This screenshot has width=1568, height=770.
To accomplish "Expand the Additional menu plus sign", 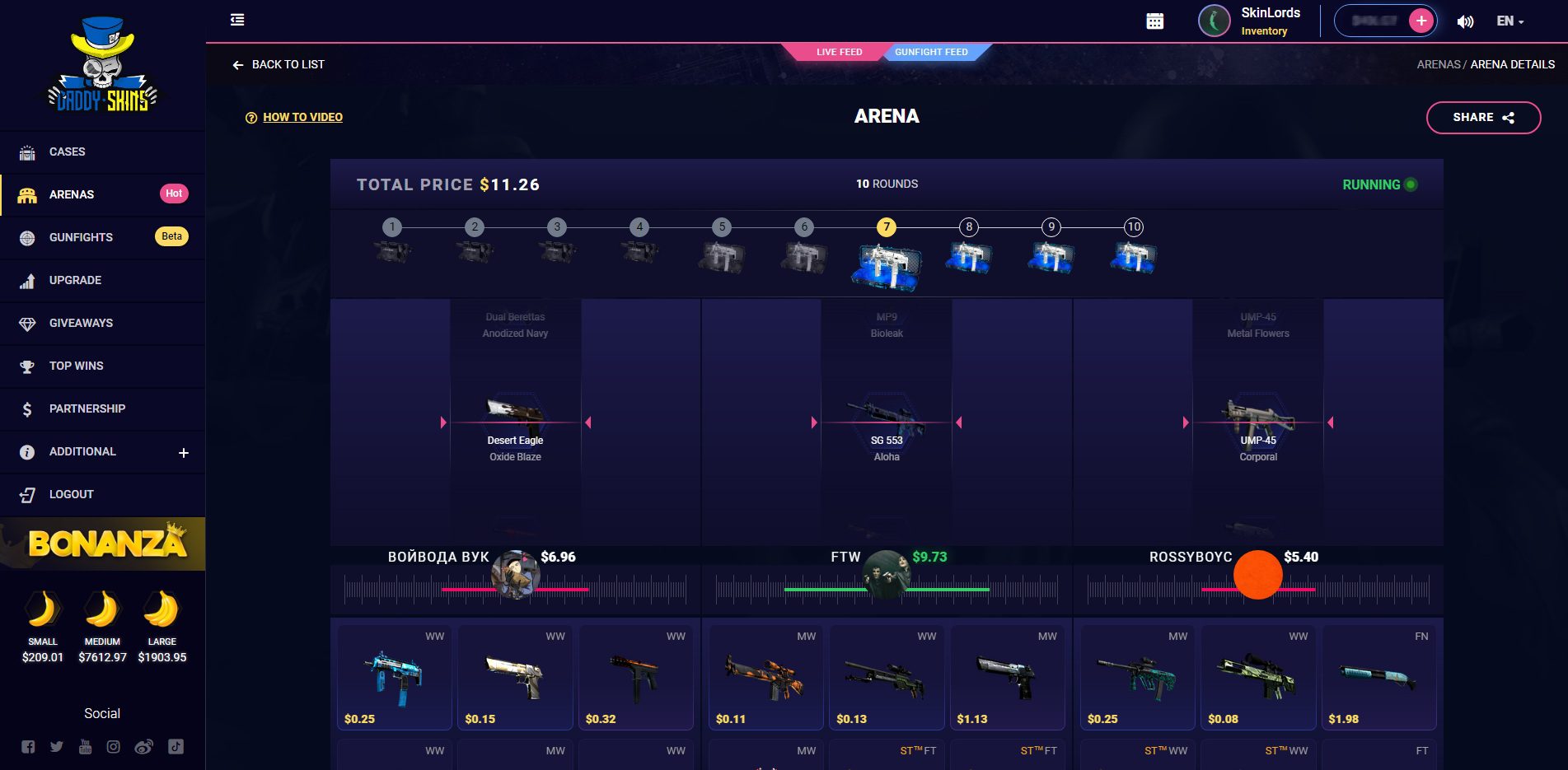I will [x=184, y=452].
